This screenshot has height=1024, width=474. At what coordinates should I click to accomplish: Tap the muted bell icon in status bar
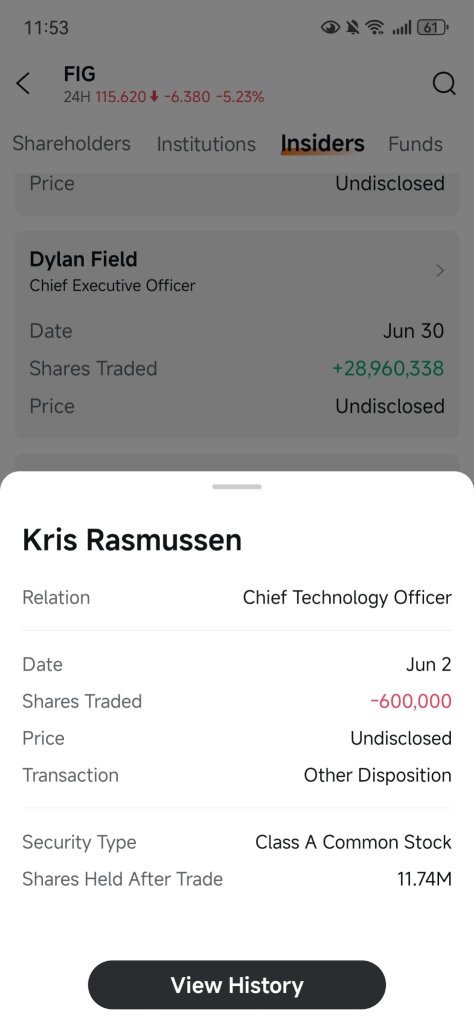pyautogui.click(x=353, y=27)
